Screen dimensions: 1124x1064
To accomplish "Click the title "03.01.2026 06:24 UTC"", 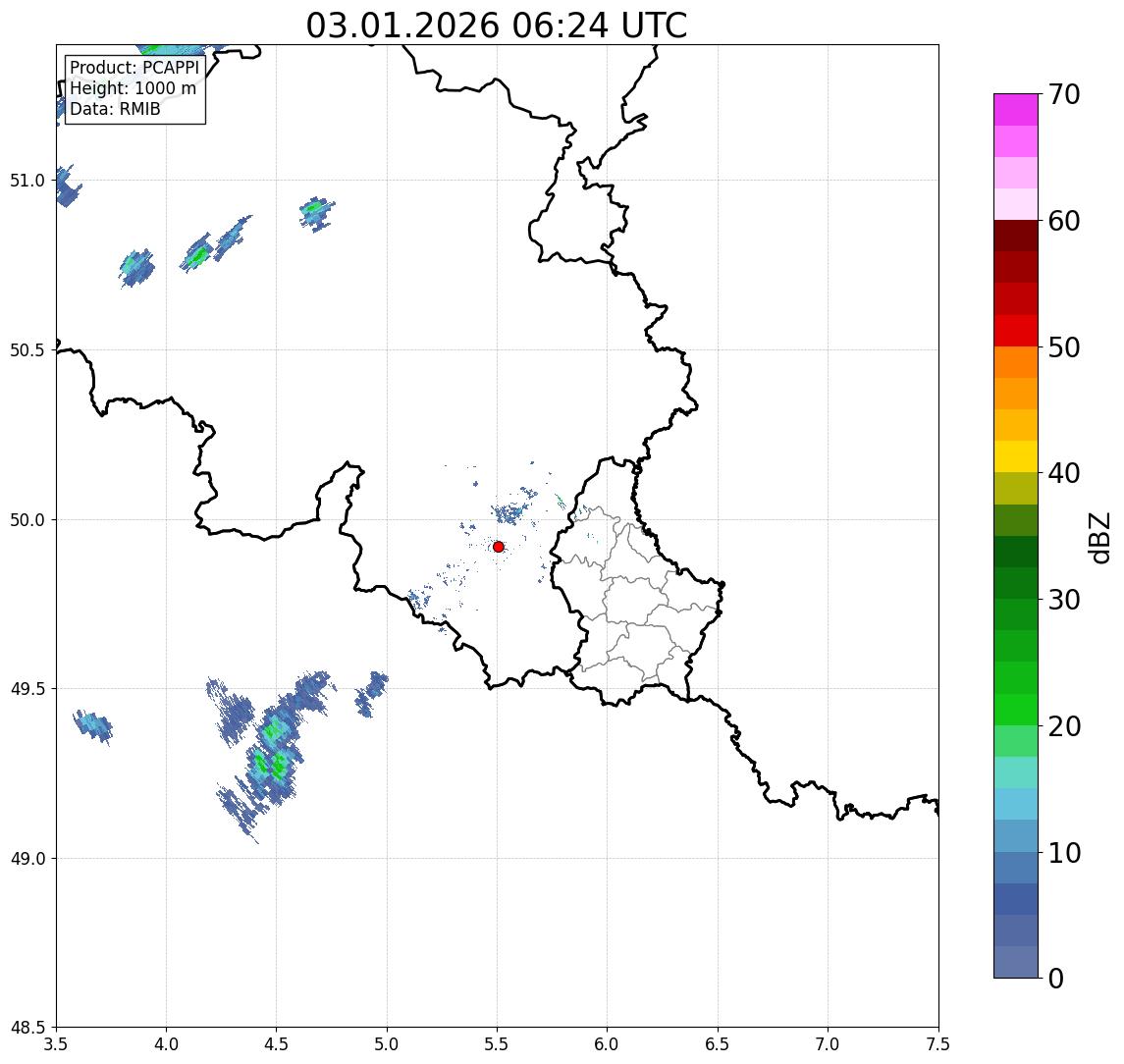I will [496, 26].
